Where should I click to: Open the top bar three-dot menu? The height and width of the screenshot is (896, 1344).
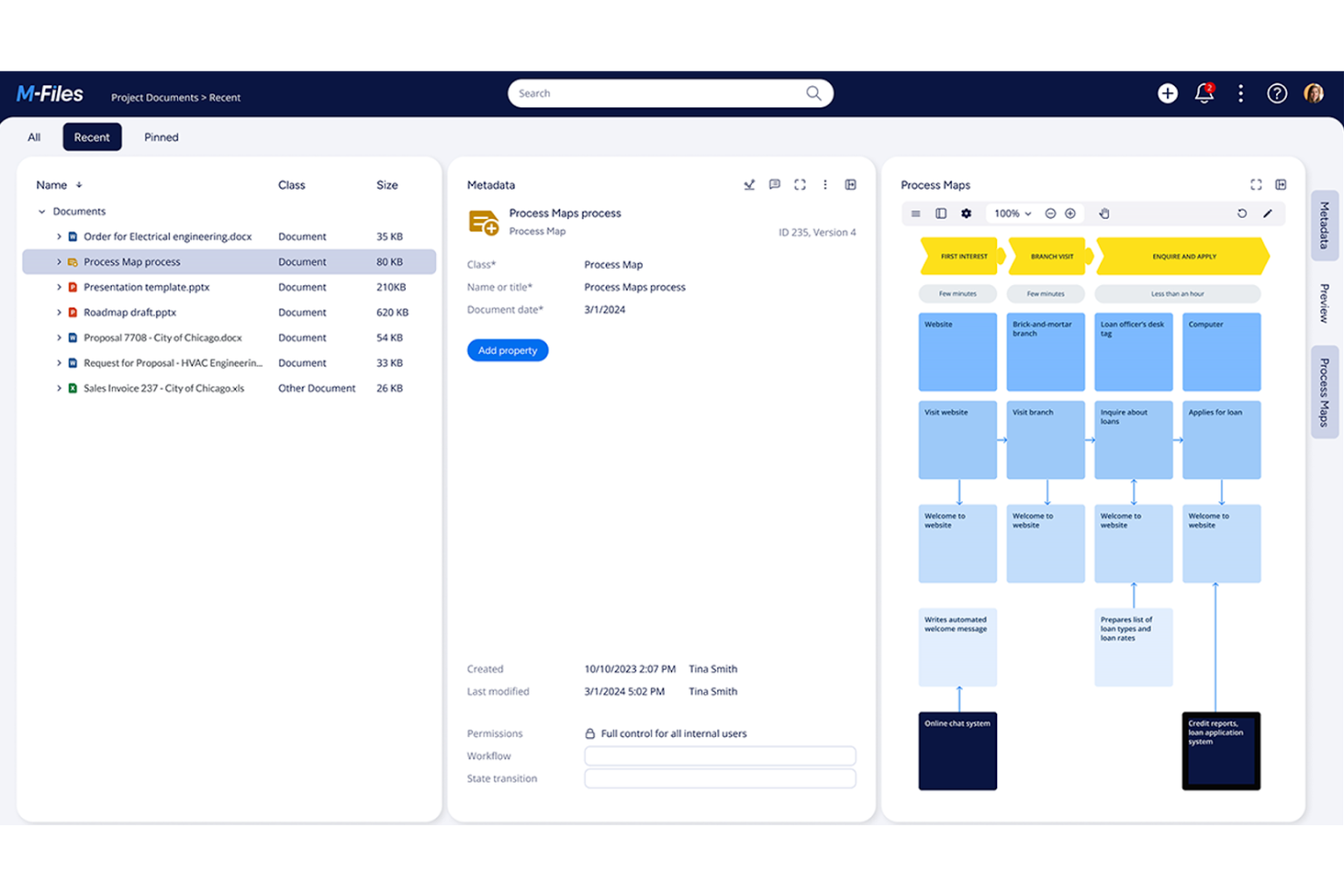tap(1240, 93)
